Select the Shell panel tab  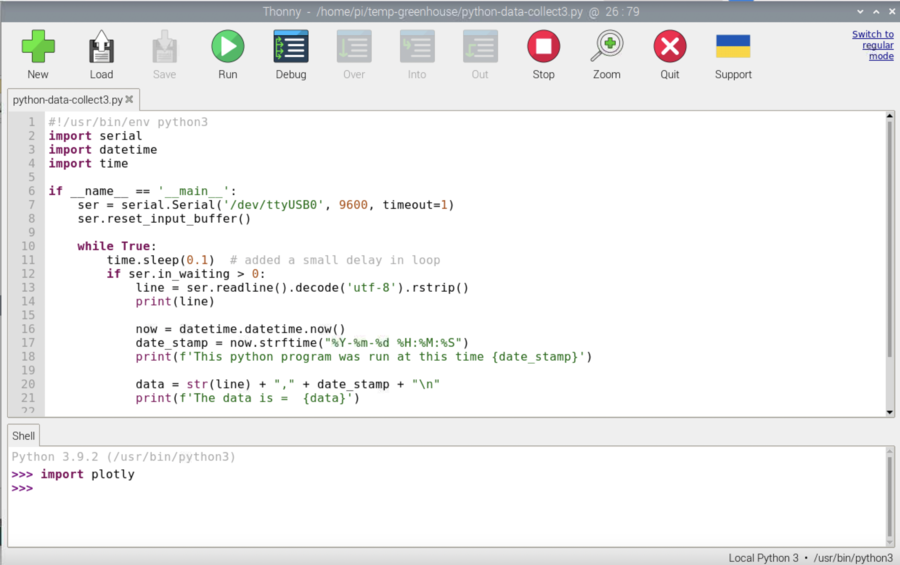[23, 435]
